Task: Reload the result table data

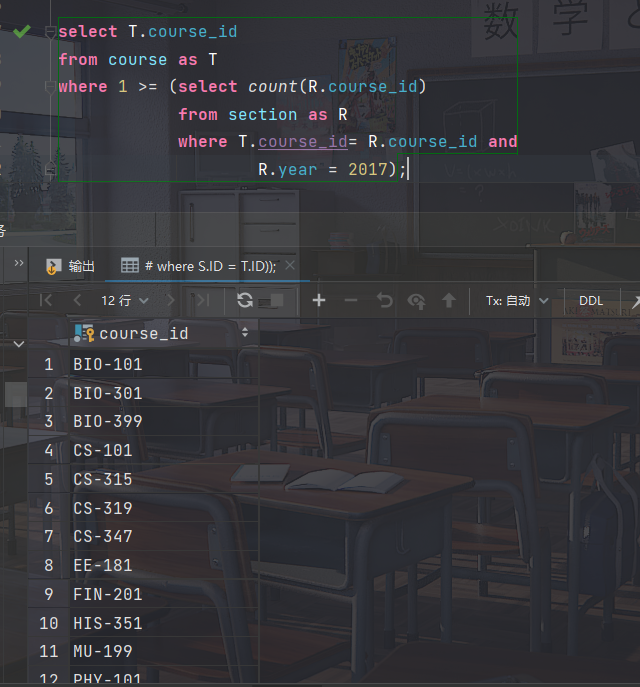Action: pos(245,301)
